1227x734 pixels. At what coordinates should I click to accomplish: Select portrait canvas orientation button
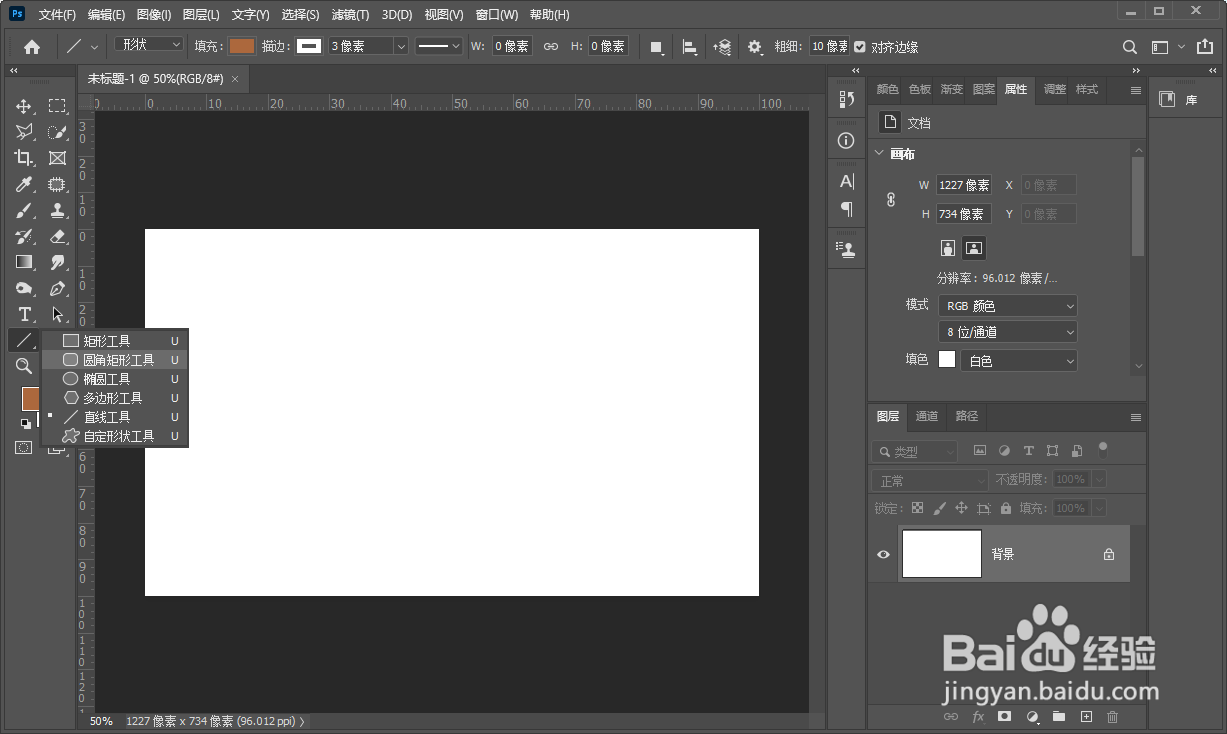click(948, 247)
